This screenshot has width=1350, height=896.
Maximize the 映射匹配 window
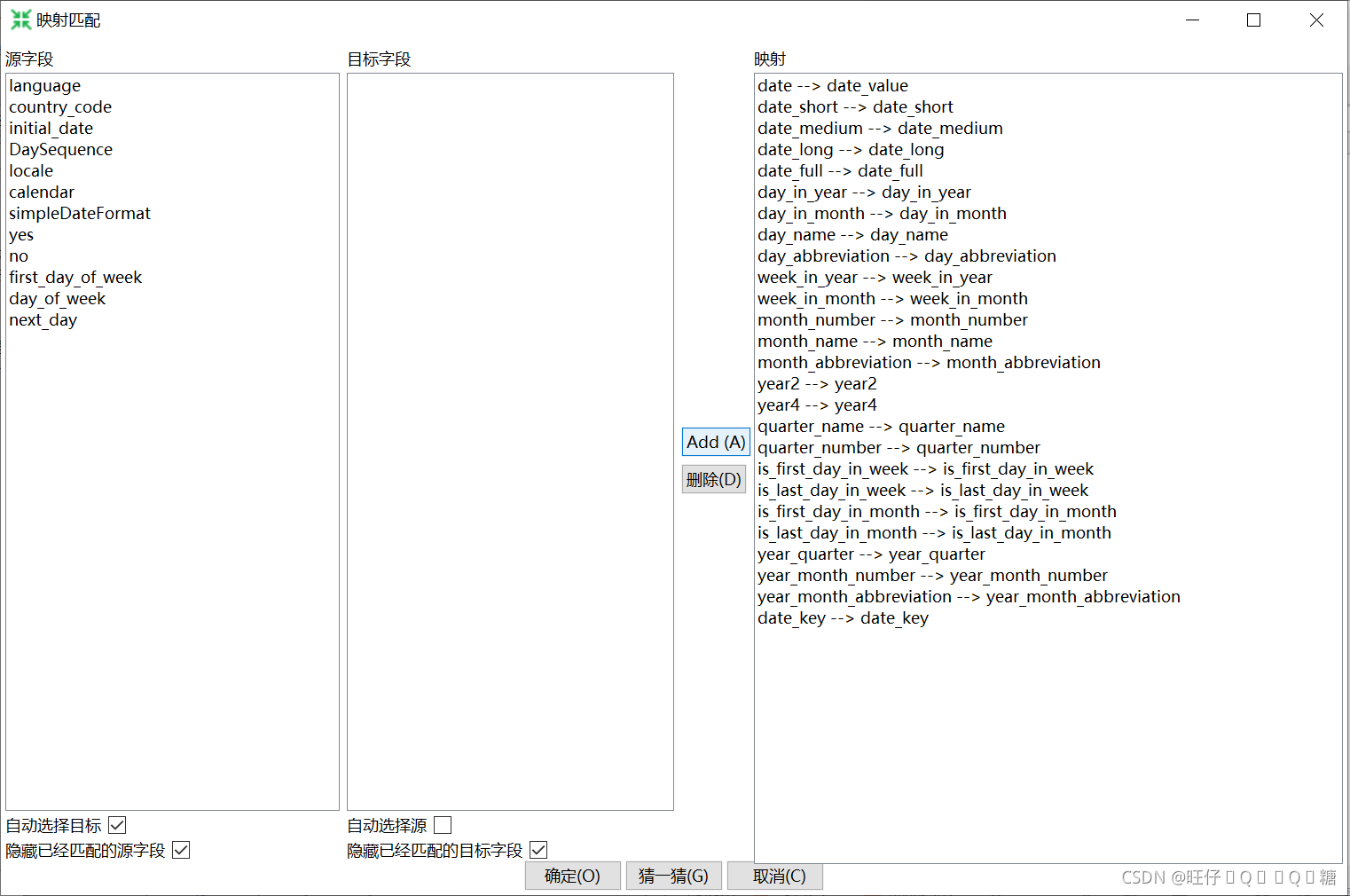(1253, 20)
